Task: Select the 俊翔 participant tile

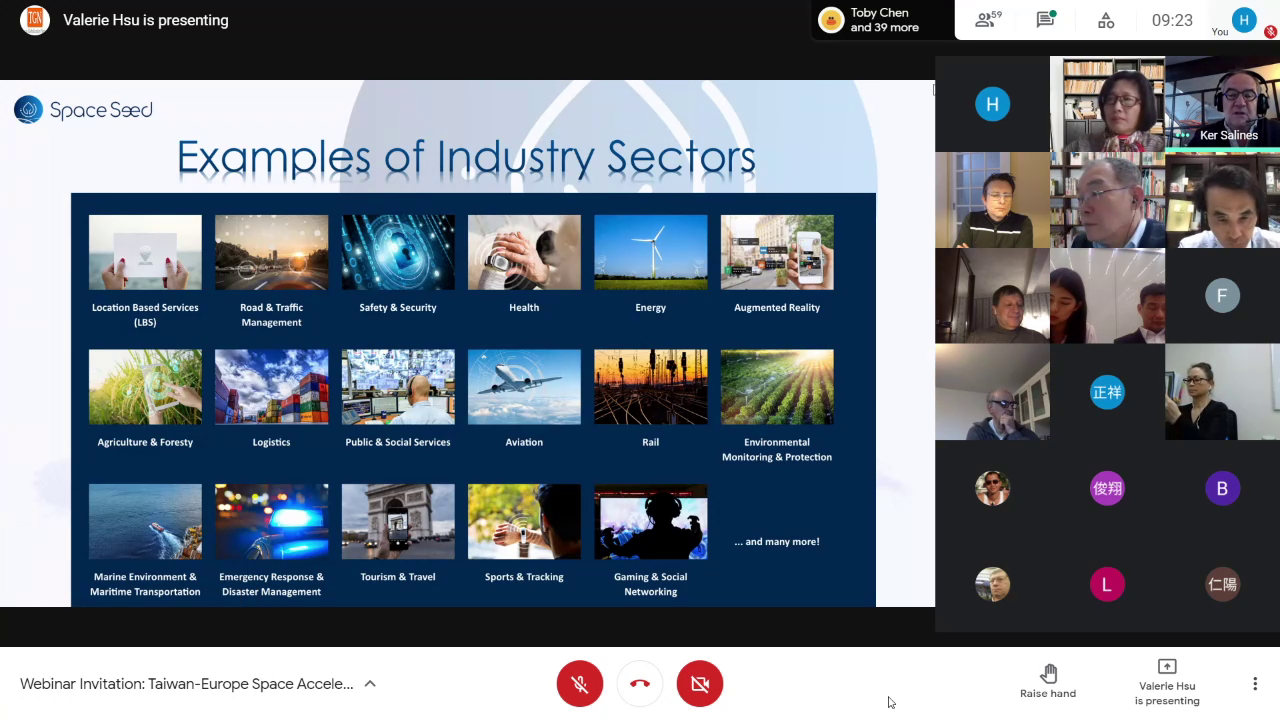Action: [x=1107, y=488]
